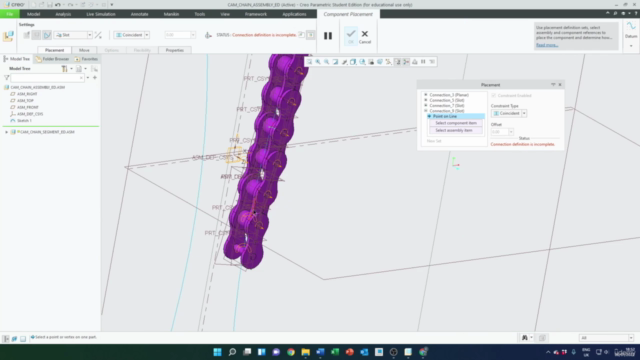The image size is (640, 360).
Task: Toggle Datum Display Filters icon
Action: [x=389, y=62]
